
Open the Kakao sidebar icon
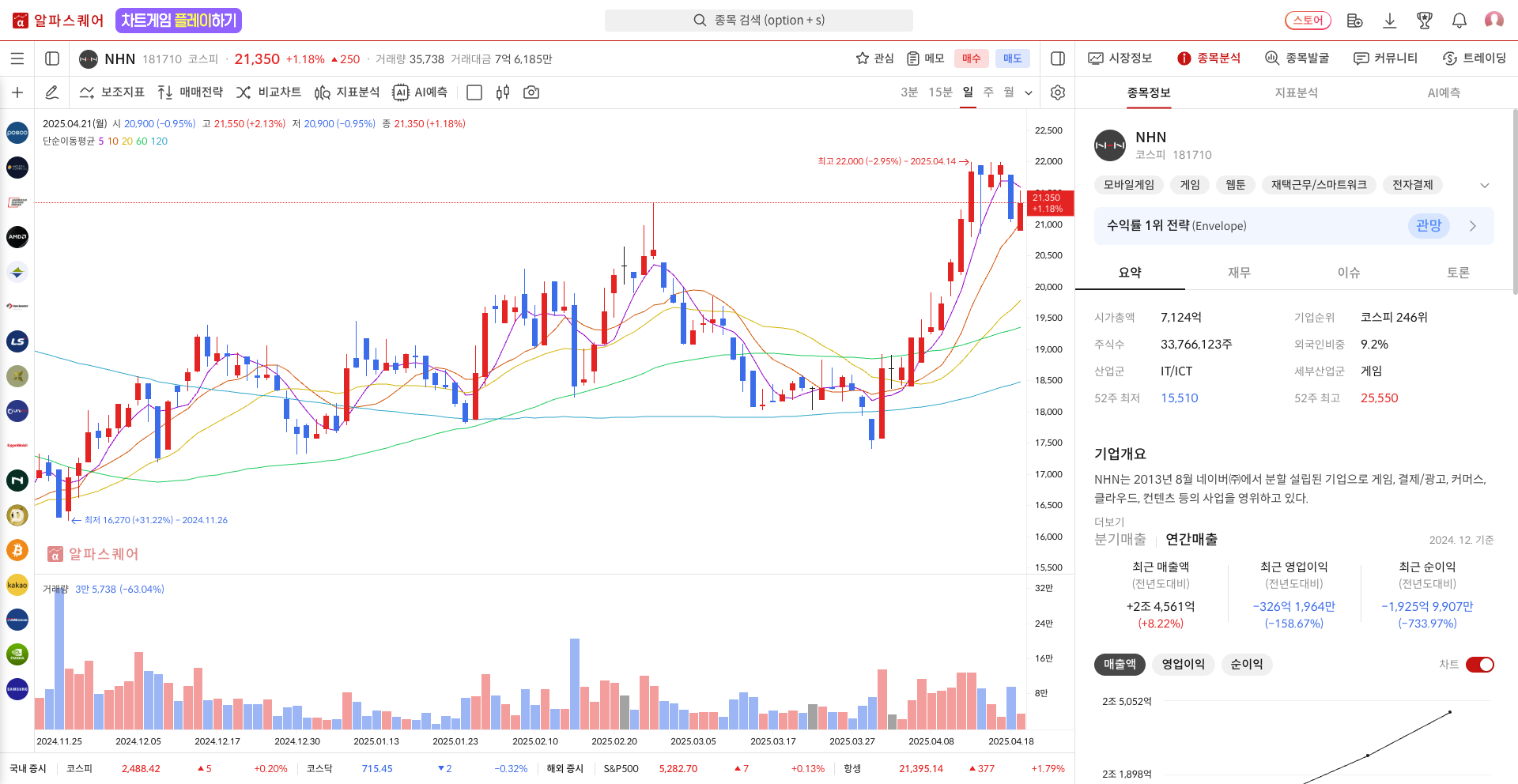point(17,585)
